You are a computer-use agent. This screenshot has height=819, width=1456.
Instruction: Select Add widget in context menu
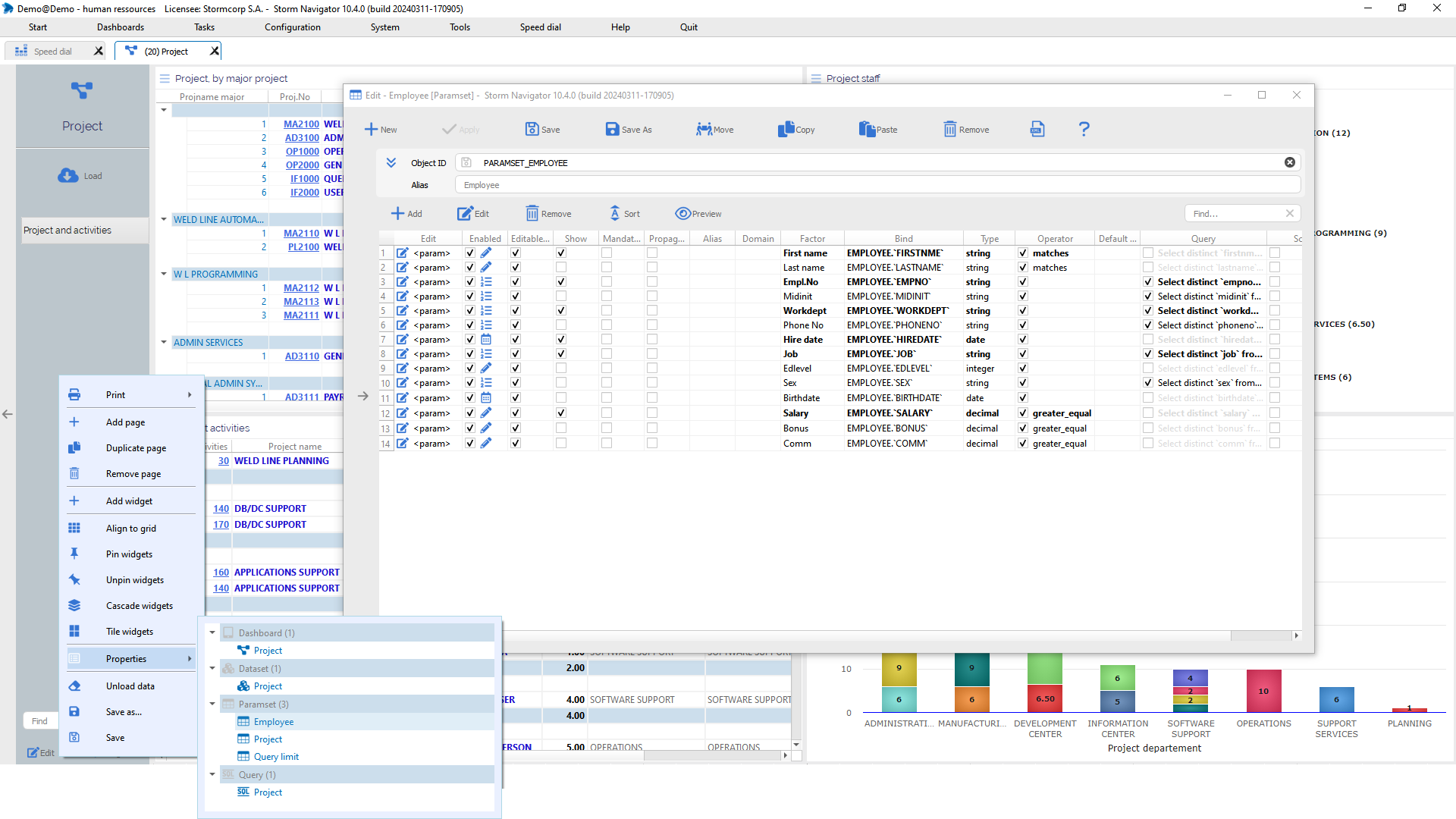pyautogui.click(x=129, y=500)
